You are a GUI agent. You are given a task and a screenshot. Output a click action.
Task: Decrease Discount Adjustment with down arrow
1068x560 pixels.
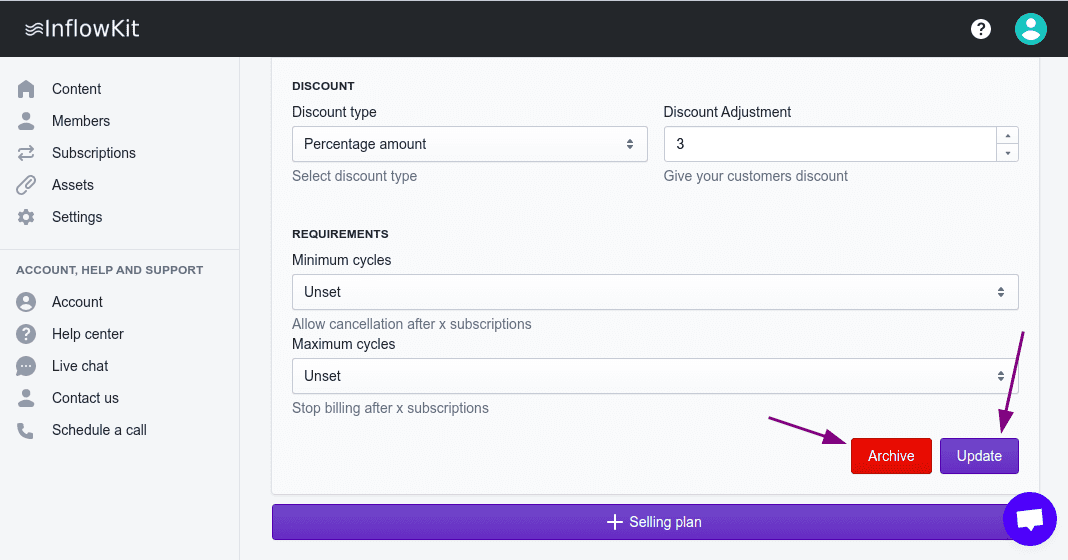pos(1008,153)
